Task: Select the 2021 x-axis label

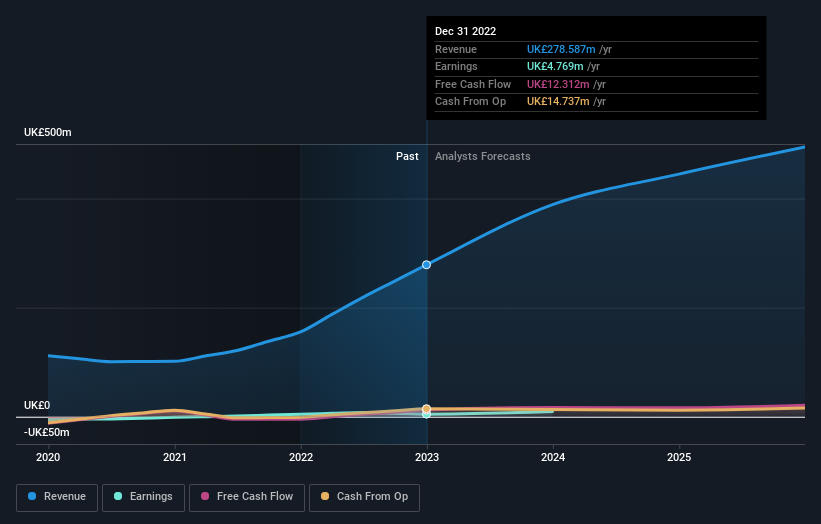Action: click(x=174, y=457)
